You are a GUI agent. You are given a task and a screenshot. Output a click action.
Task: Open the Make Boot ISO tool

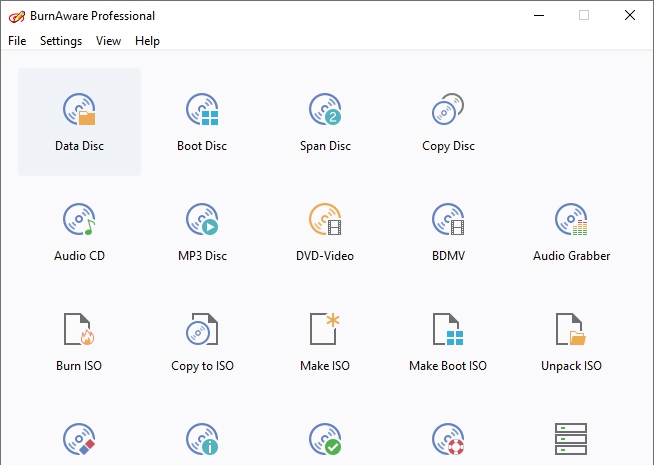pyautogui.click(x=448, y=342)
